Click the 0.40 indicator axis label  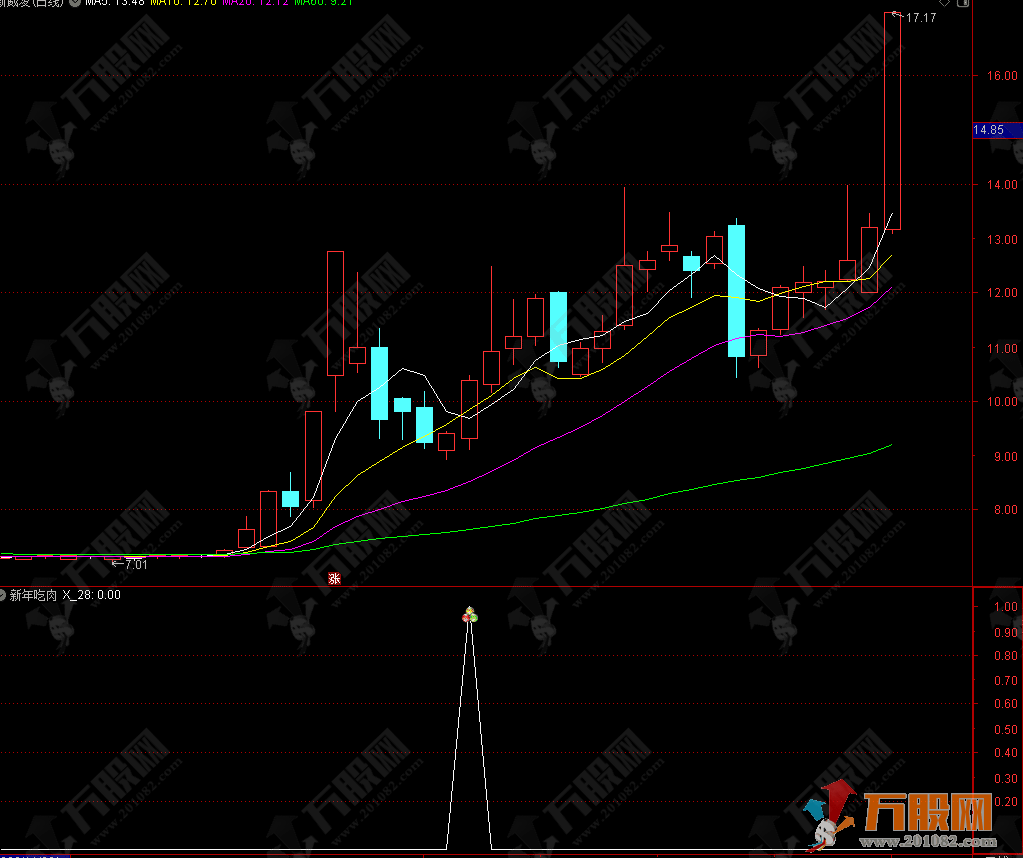click(1005, 752)
